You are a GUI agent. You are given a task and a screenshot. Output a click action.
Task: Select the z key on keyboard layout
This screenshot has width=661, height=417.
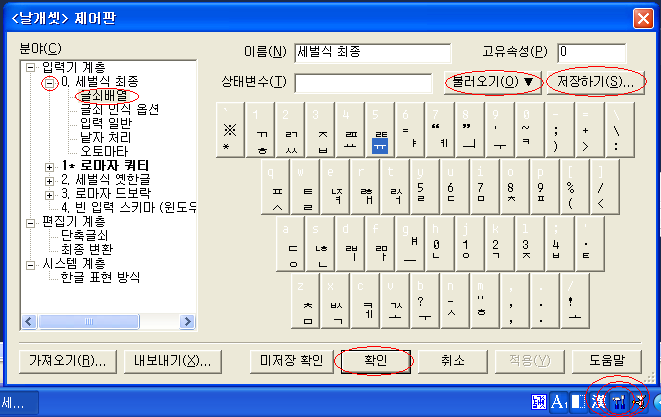click(x=305, y=301)
